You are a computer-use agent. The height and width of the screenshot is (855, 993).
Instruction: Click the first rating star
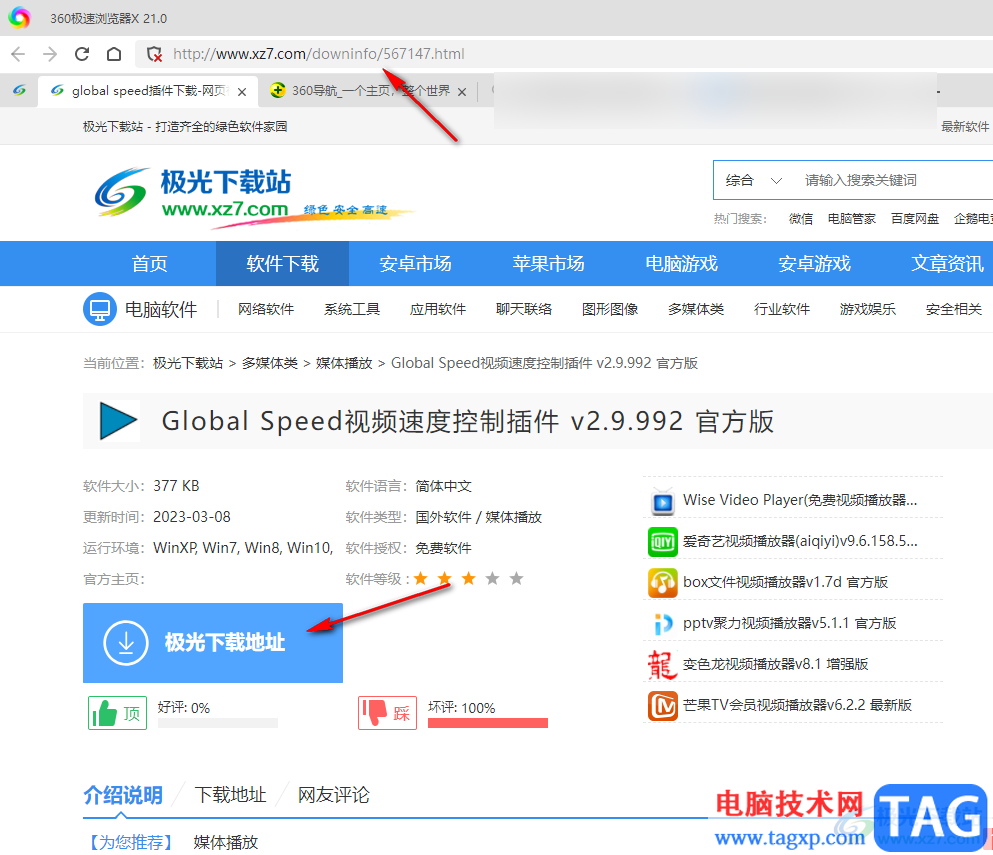421,578
